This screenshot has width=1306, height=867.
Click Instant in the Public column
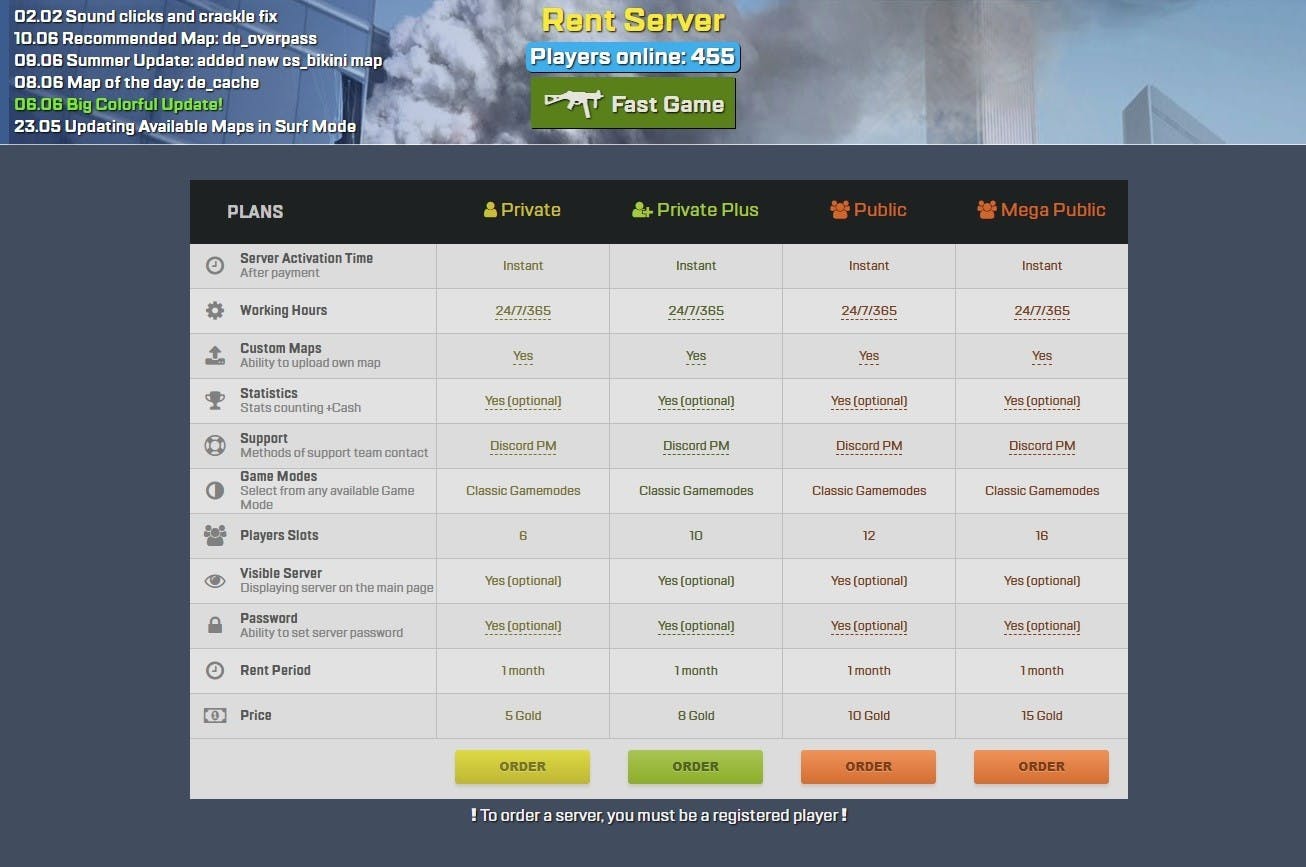(869, 266)
